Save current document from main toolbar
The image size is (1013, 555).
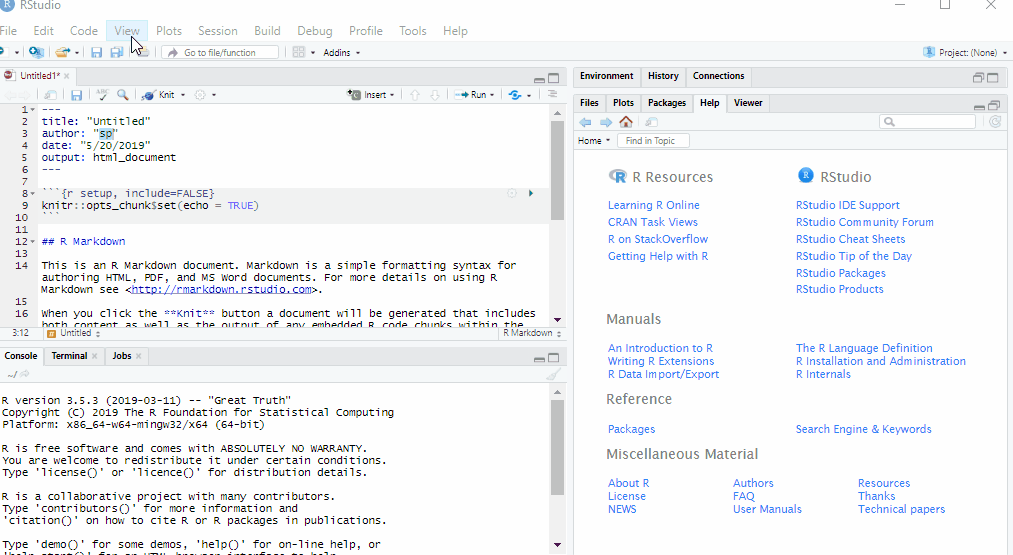[96, 52]
